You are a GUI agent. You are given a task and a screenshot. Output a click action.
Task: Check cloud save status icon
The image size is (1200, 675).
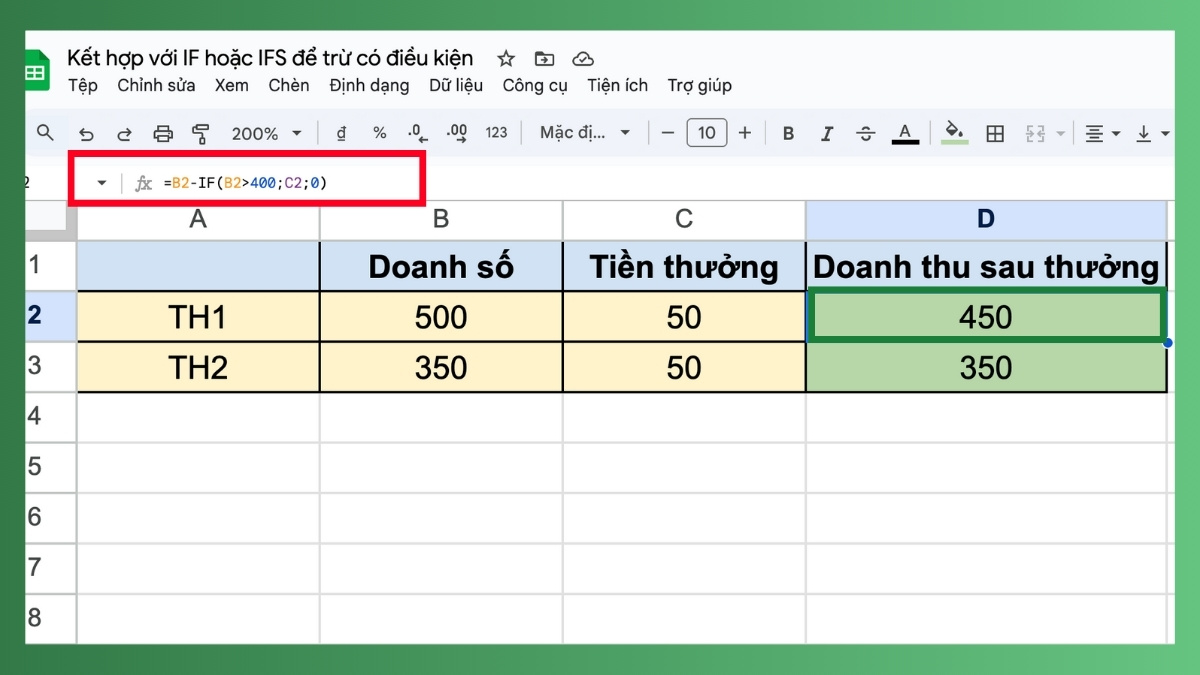[x=582, y=59]
